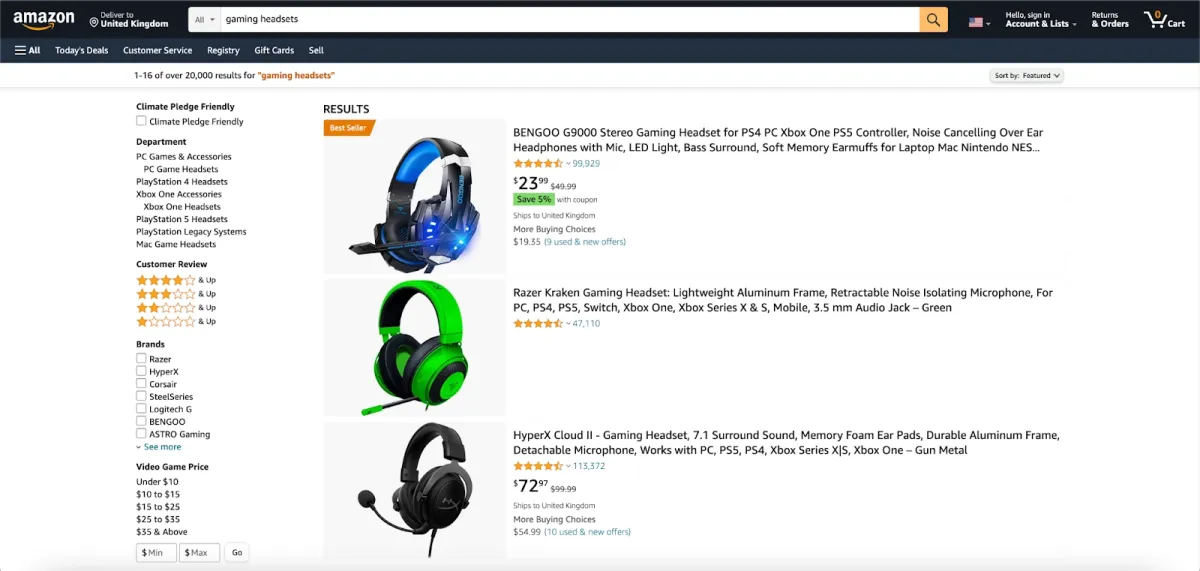Open the PlayStation 5 Headsets department link
The image size is (1200, 571).
point(182,219)
